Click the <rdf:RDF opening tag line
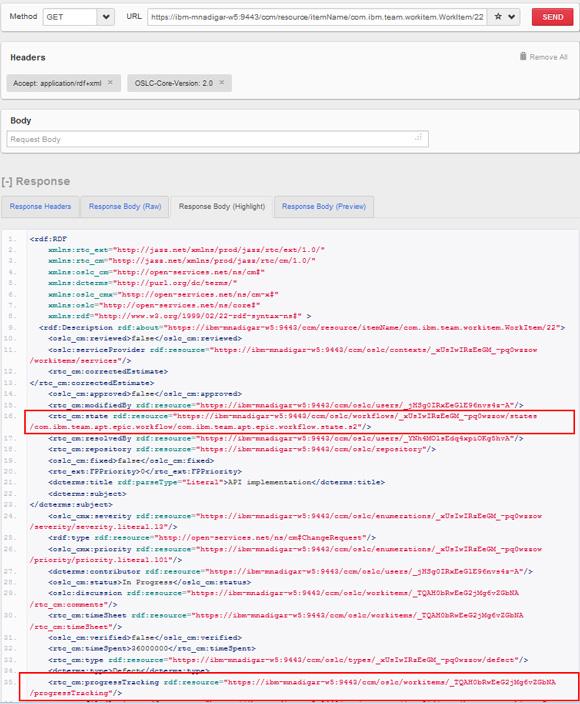The width and height of the screenshot is (580, 704). tap(48, 239)
